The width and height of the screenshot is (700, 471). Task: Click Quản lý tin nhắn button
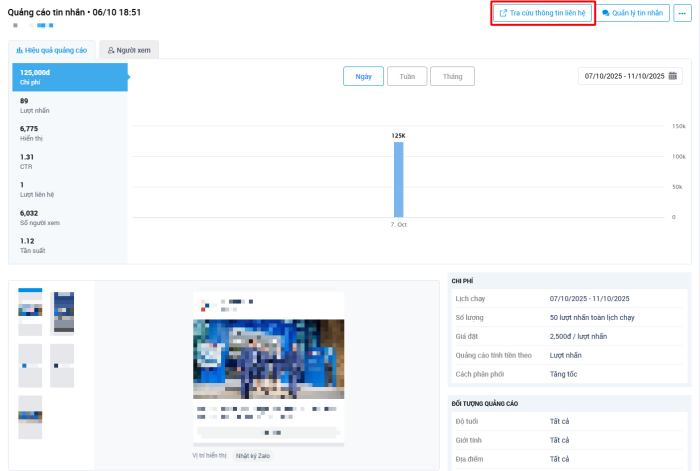pyautogui.click(x=633, y=13)
